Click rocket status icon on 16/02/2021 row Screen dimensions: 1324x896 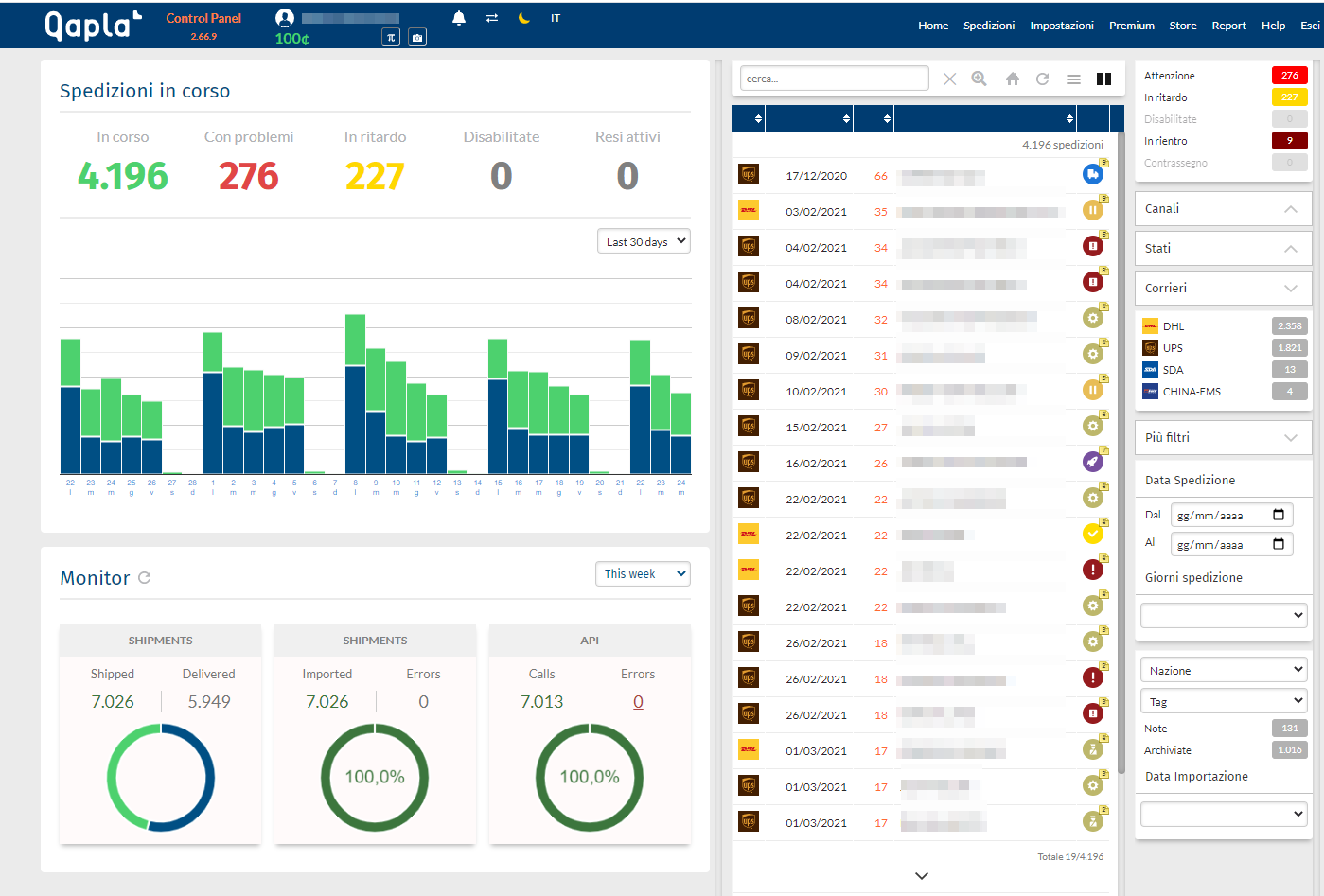(1093, 462)
